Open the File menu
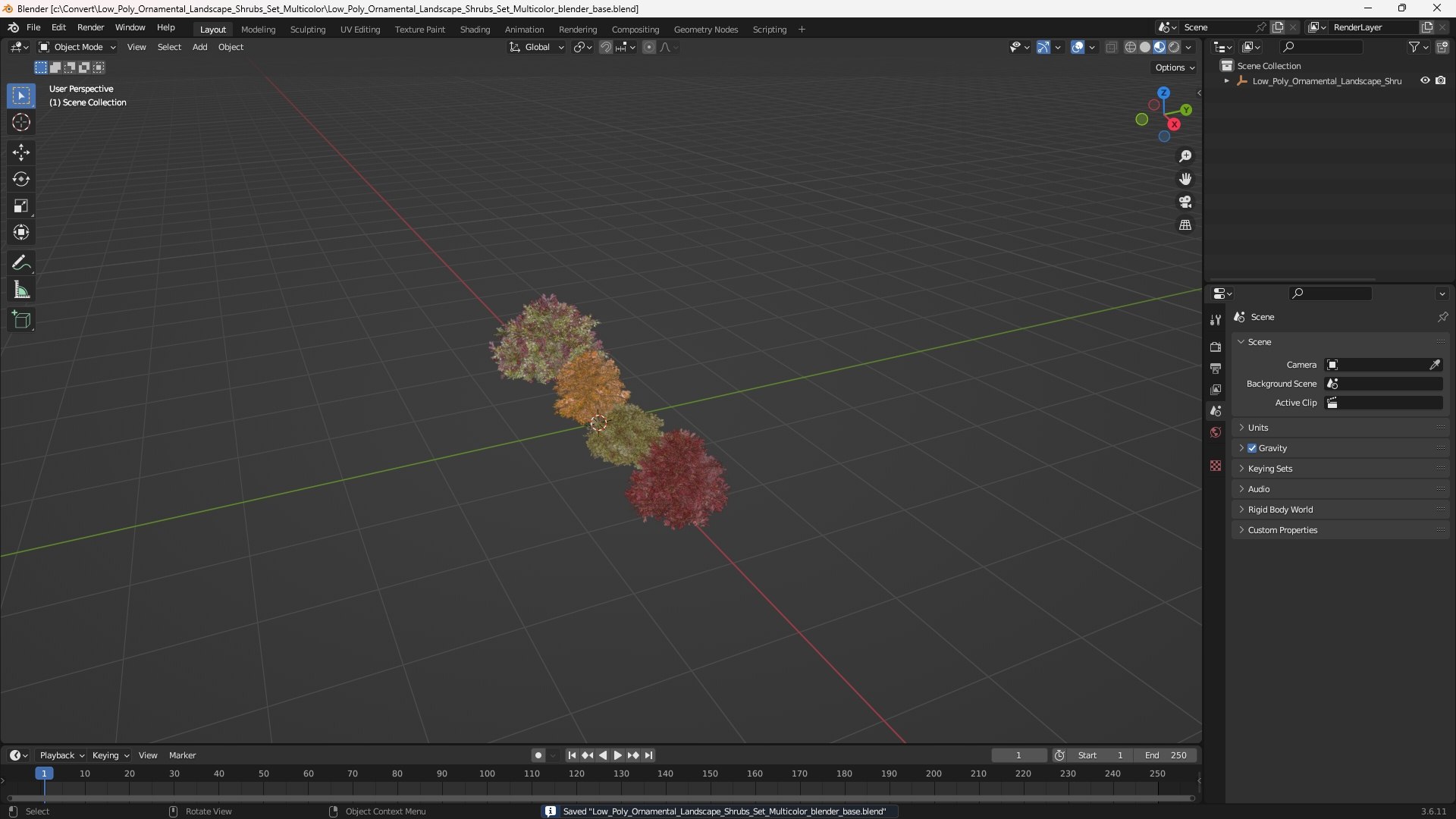 click(x=33, y=27)
